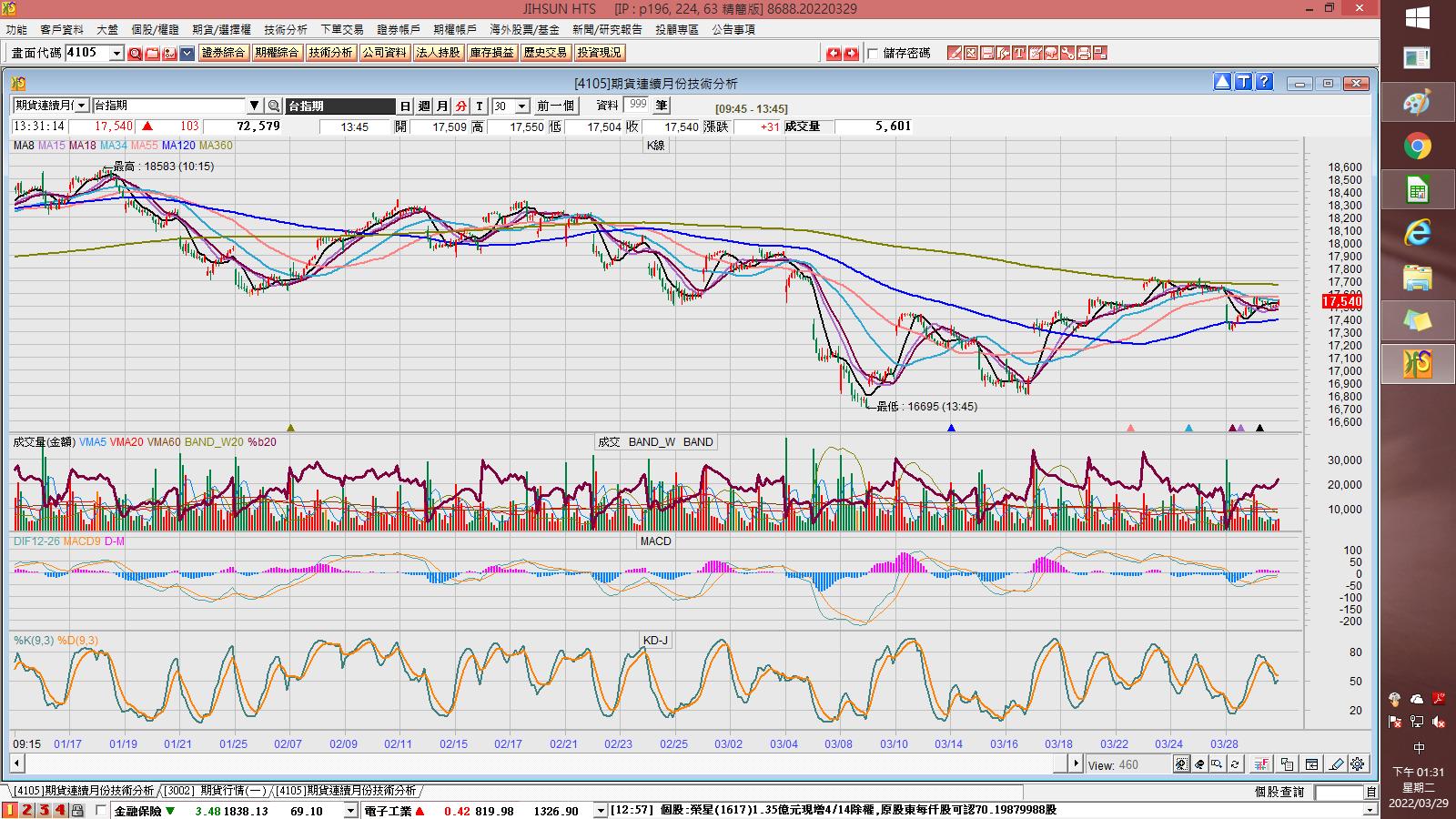Click the 投資現況 button
Image resolution: width=1456 pixels, height=819 pixels.
[600, 53]
